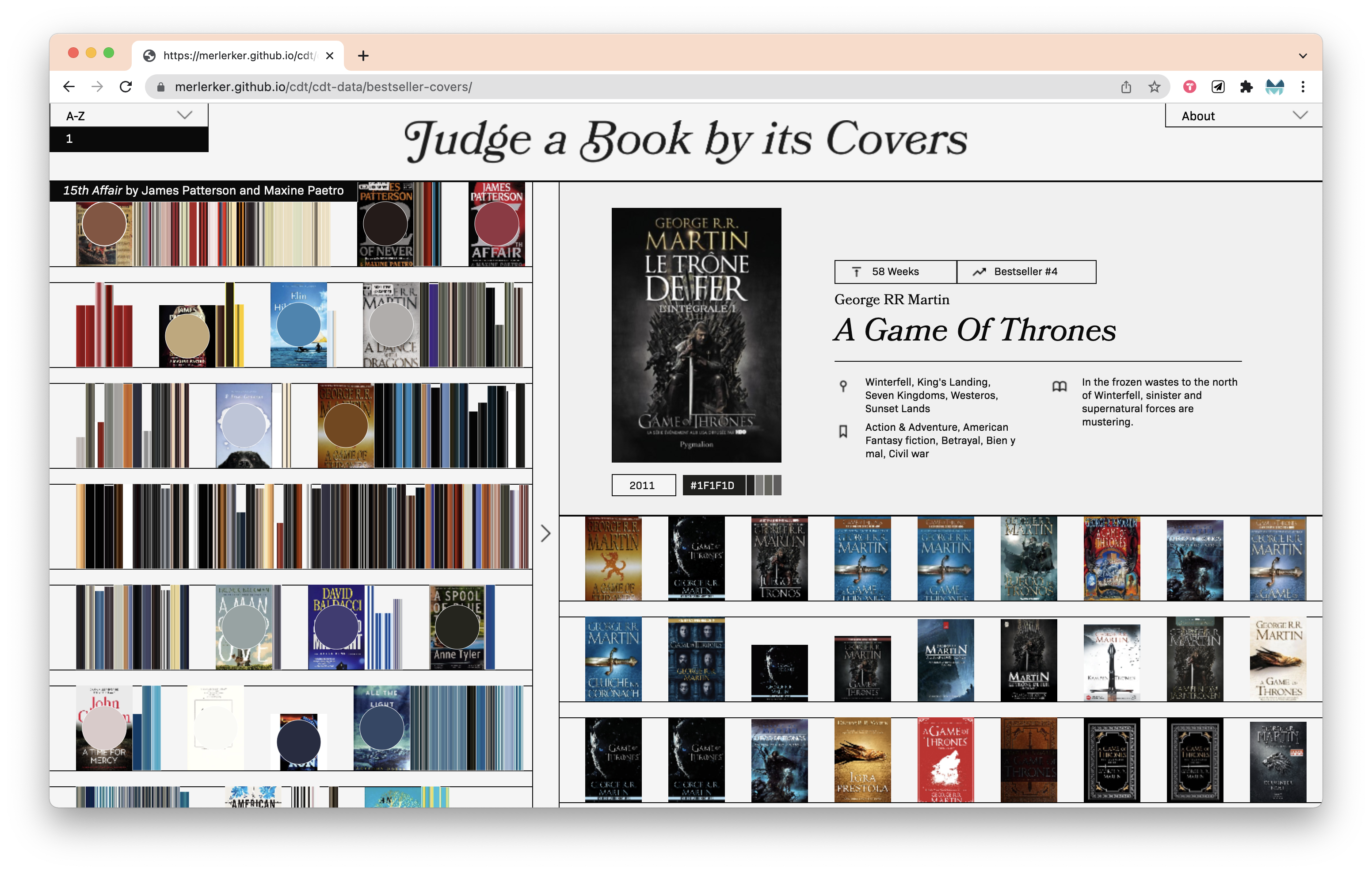Click the George RR Martin author name
This screenshot has height=873, width=1372.
pyautogui.click(x=892, y=299)
